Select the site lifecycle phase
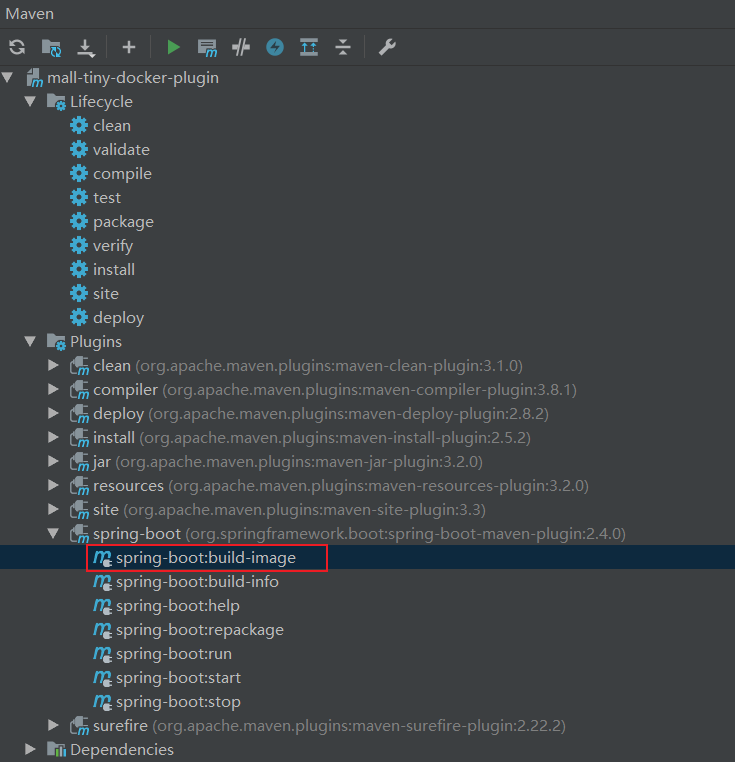 105,294
